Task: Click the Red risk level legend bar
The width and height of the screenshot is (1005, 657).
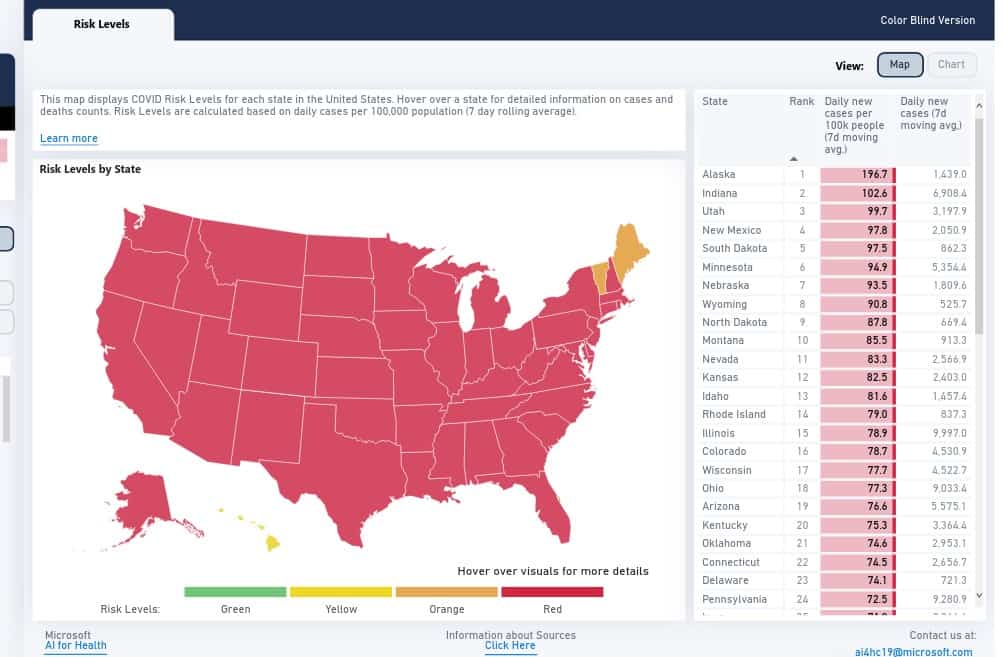Action: (553, 592)
